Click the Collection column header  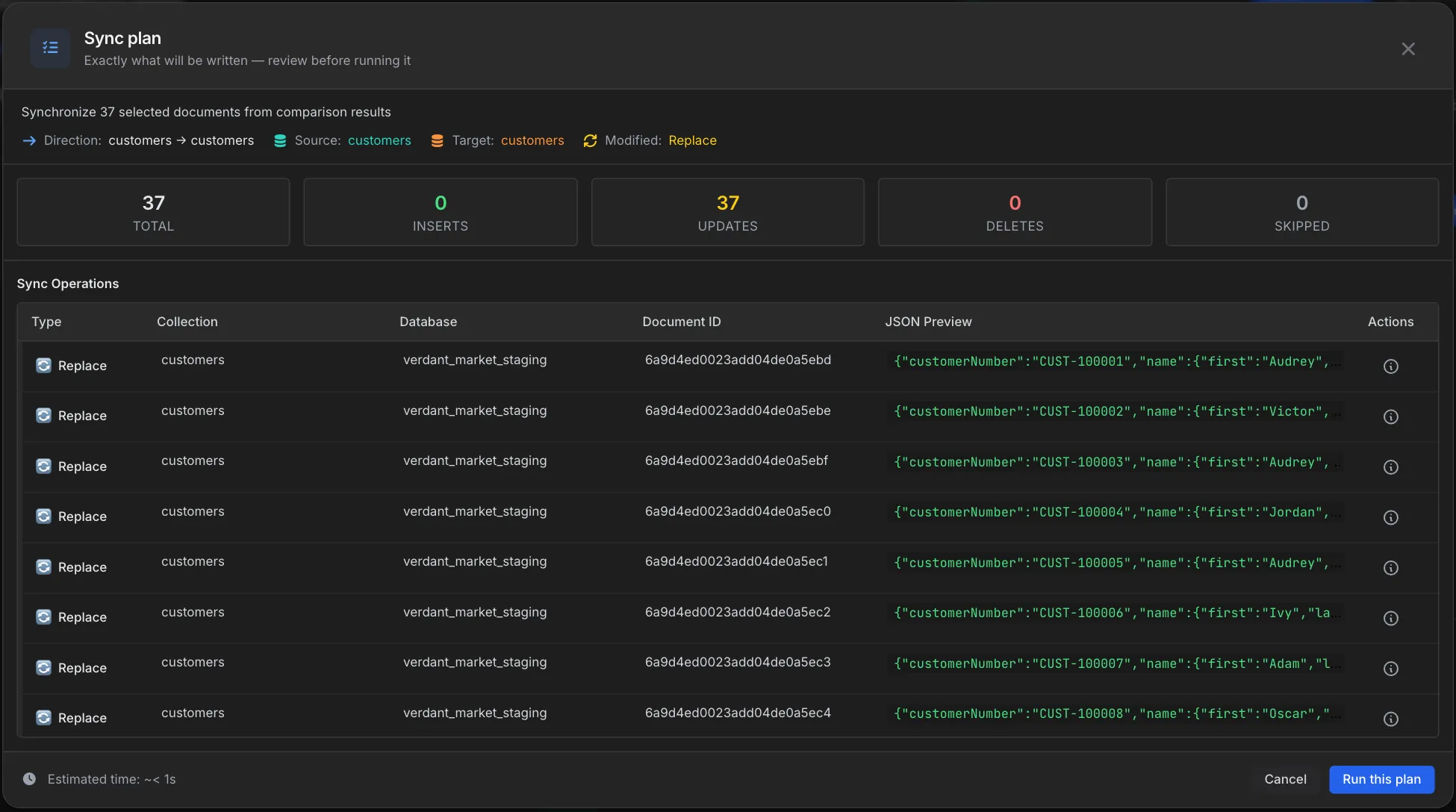point(187,322)
